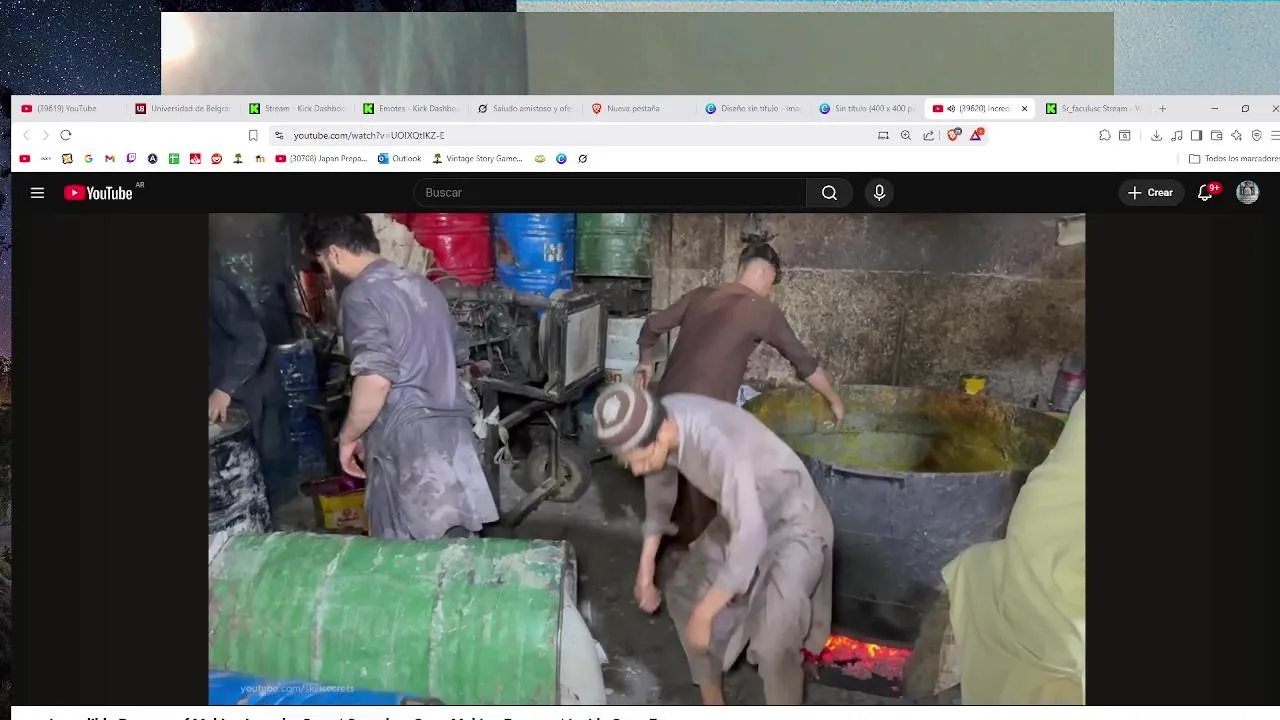Open the Todos los marcadores folder
1280x720 pixels.
coord(1234,158)
